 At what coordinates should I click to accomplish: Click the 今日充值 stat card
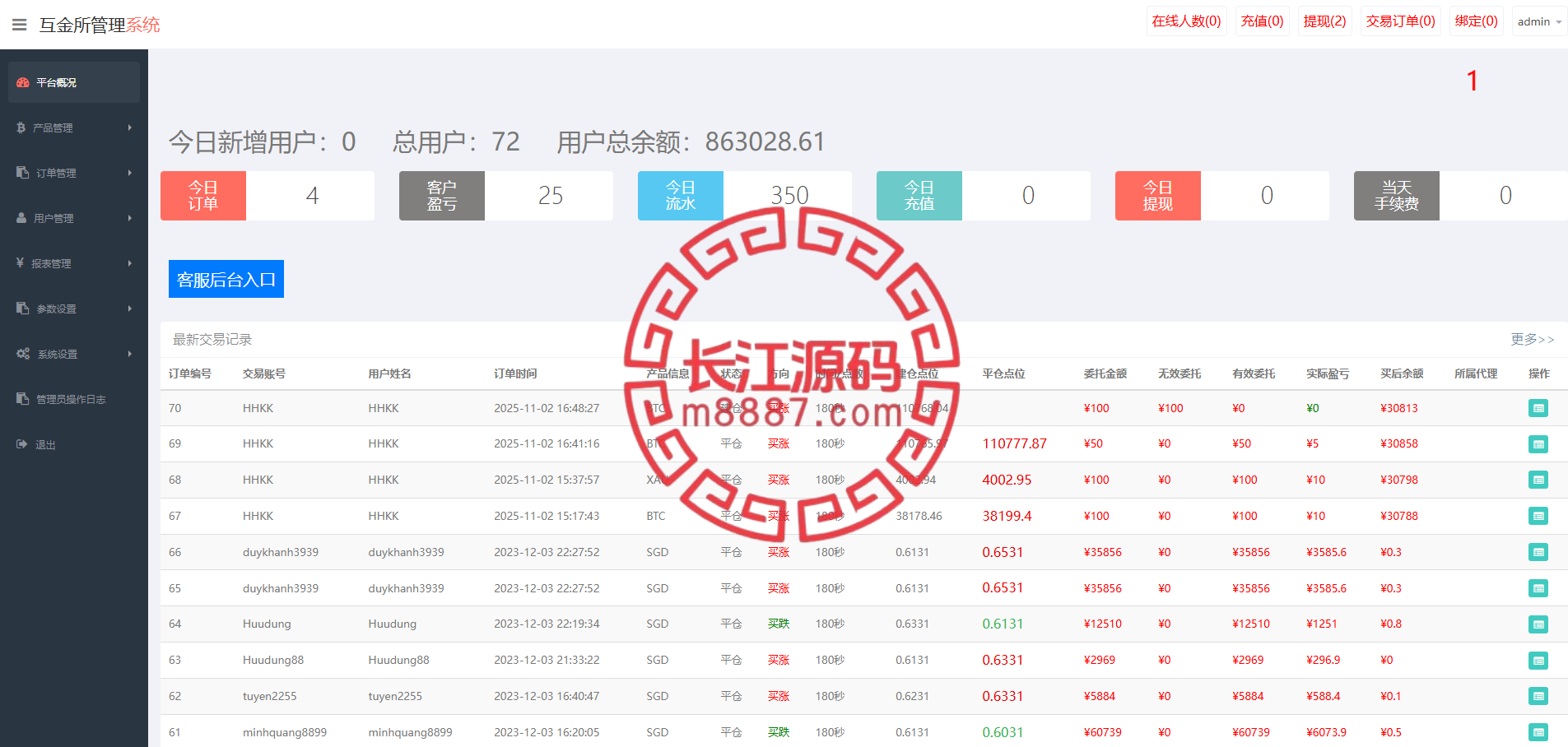coord(984,196)
